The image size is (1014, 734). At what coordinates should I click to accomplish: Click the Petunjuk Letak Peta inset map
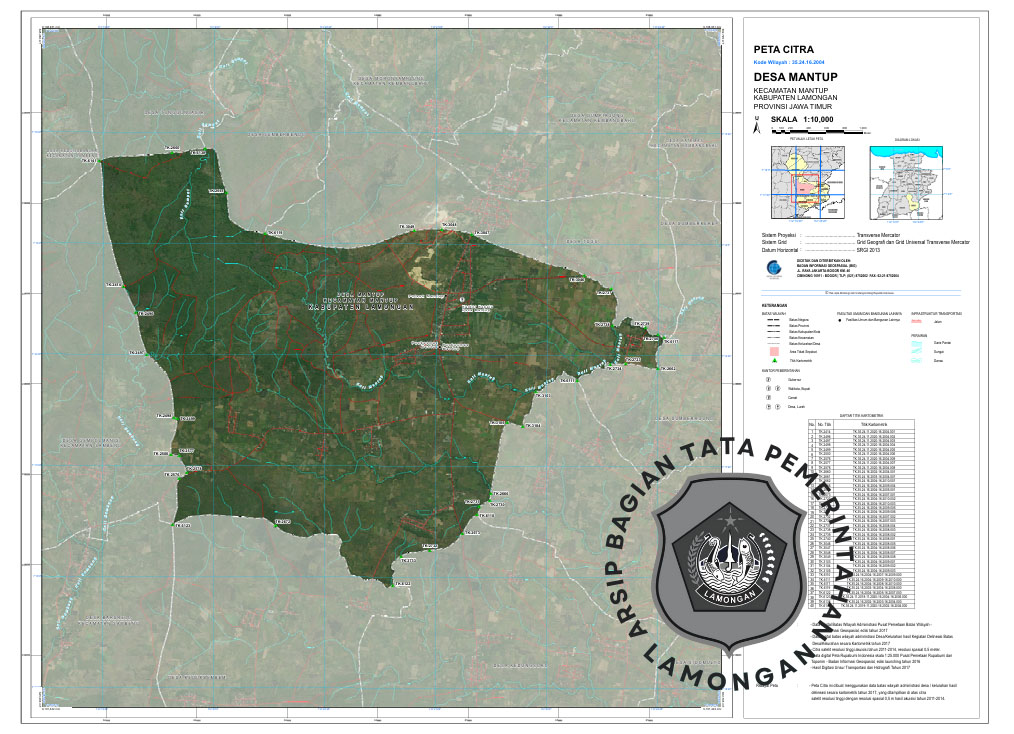click(x=804, y=181)
